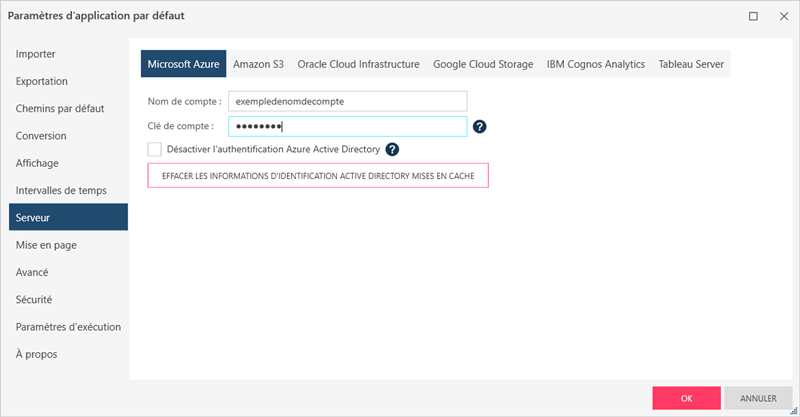
Task: Open the Oracle Cloud Infrastructure tab
Action: click(358, 64)
